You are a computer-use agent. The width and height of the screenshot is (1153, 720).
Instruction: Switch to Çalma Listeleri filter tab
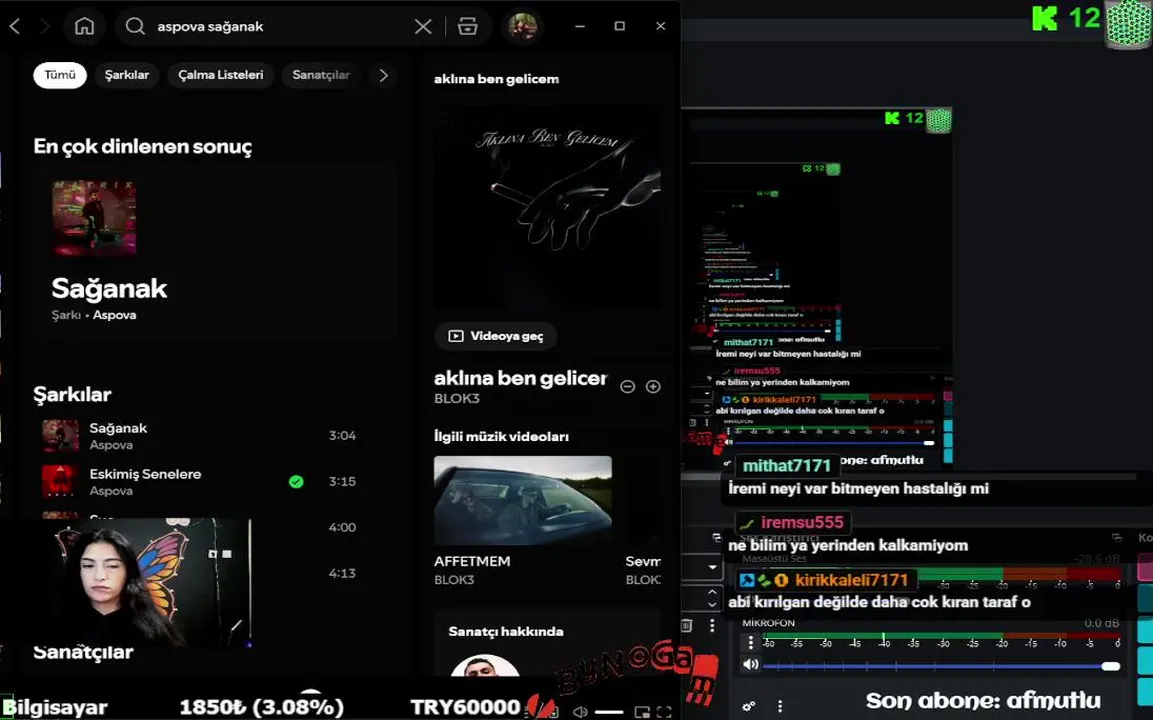221,75
